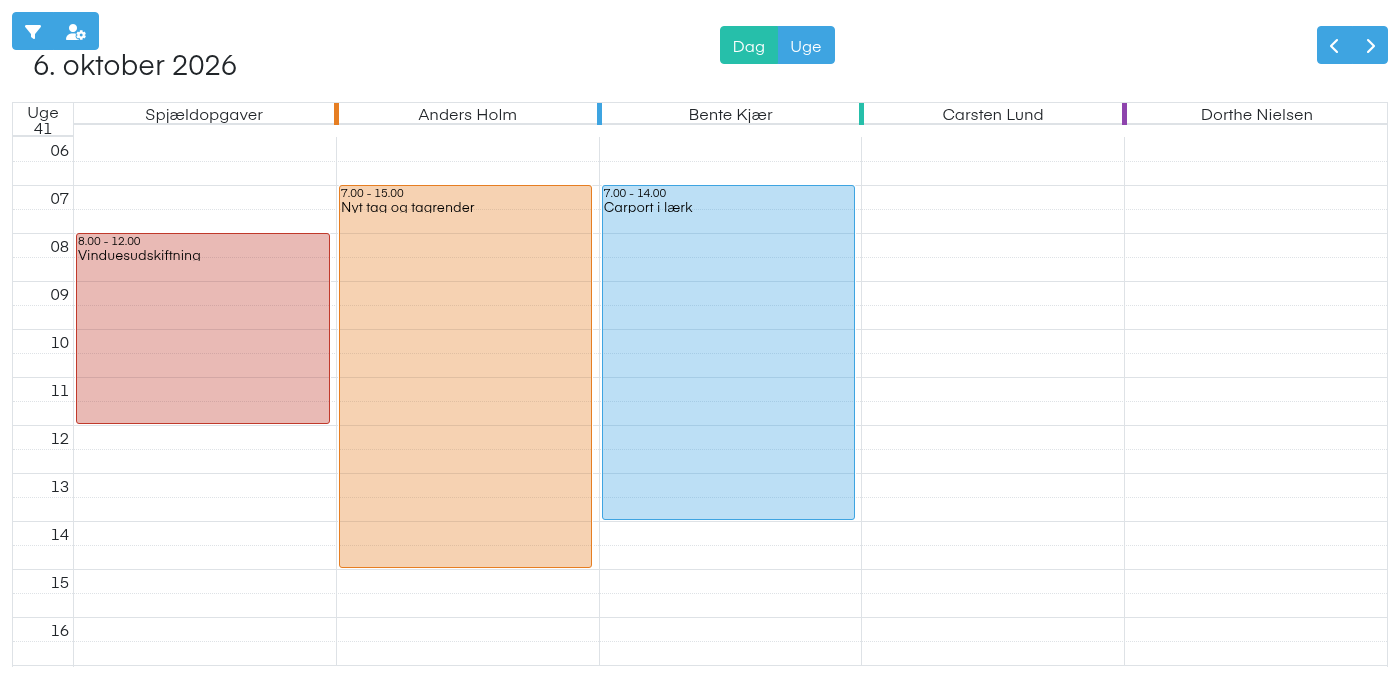Viewport: 1400px width, 679px height.
Task: Switch to Uge view
Action: (806, 46)
